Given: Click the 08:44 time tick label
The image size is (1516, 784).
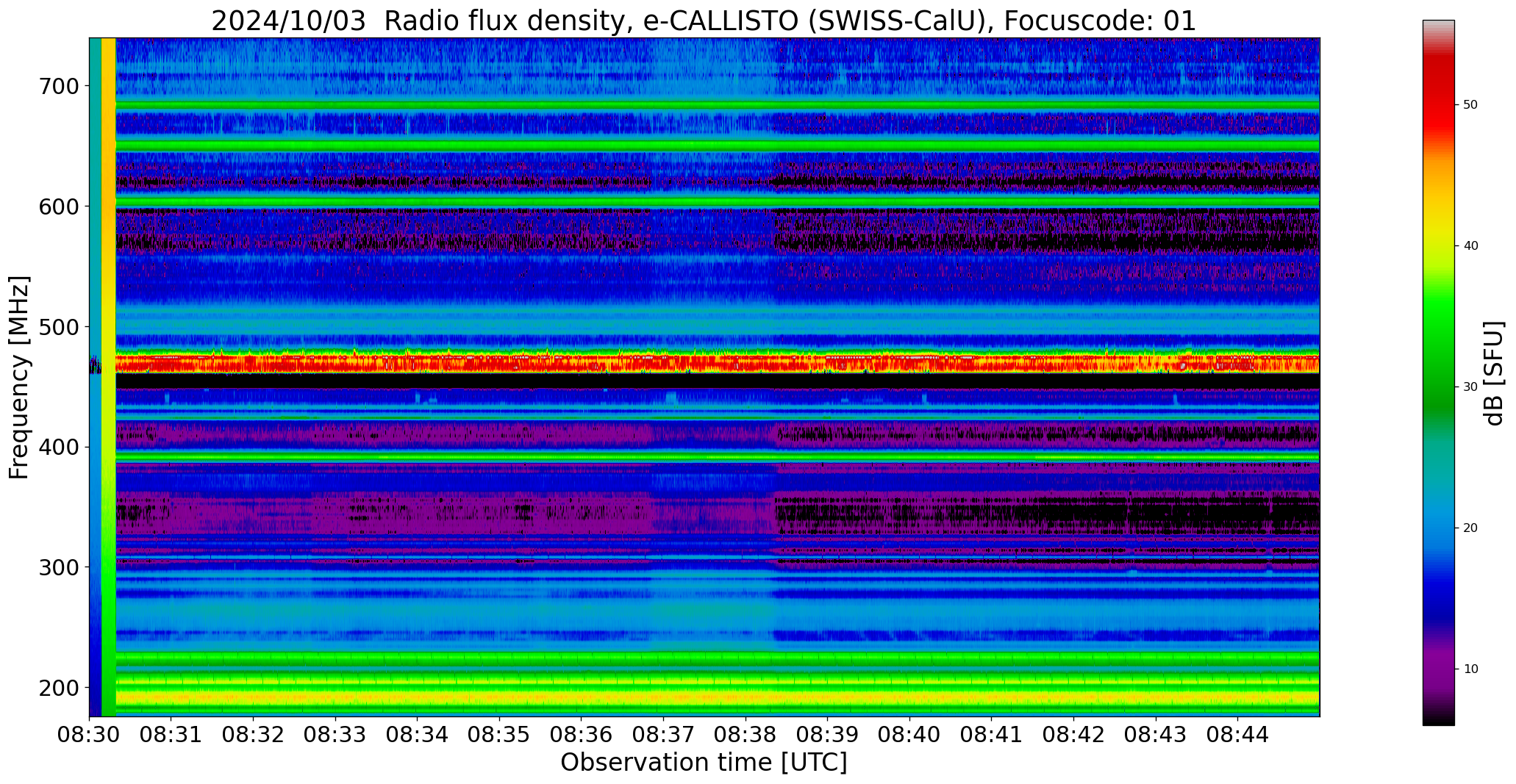Looking at the screenshot, I should (x=1237, y=736).
